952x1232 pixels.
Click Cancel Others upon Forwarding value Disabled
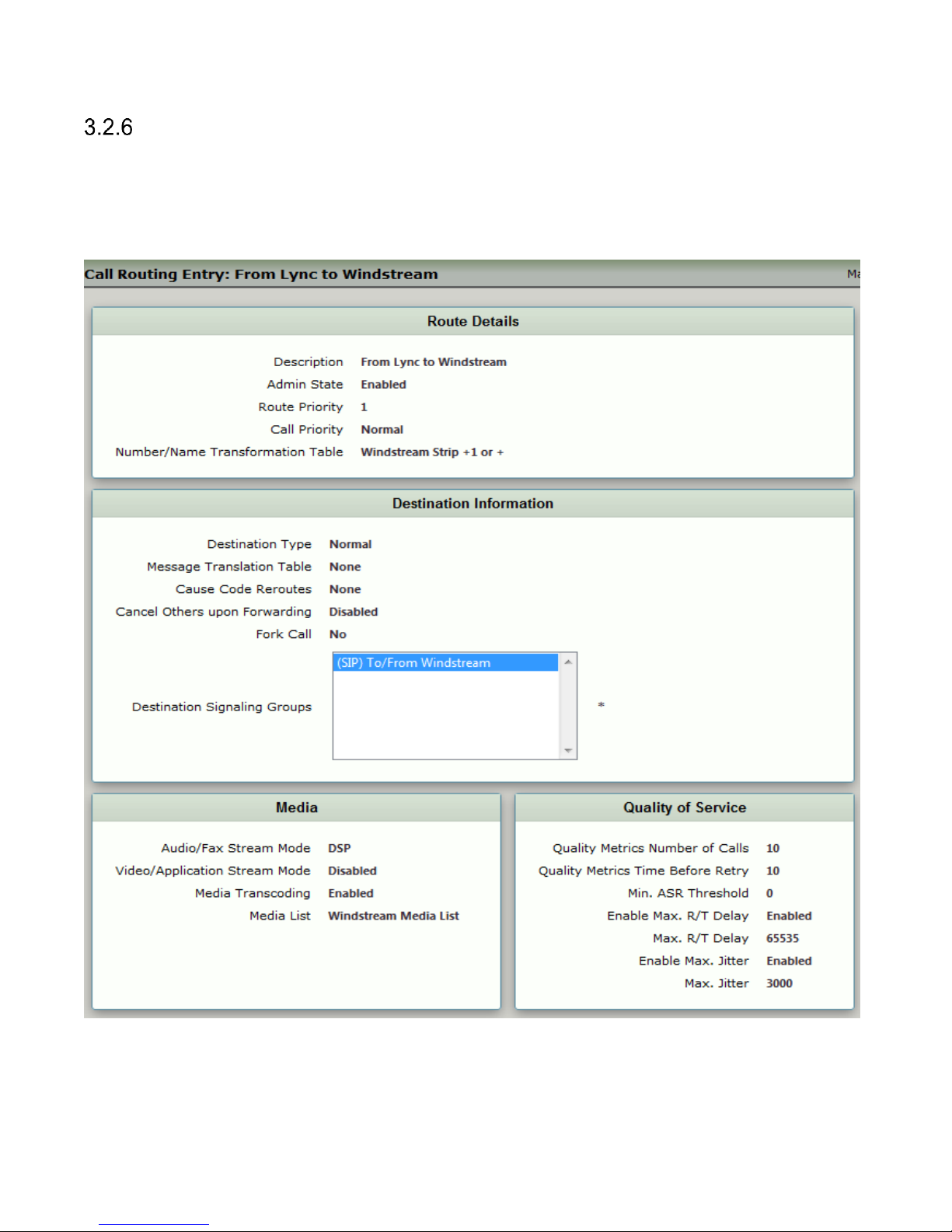[x=354, y=613]
